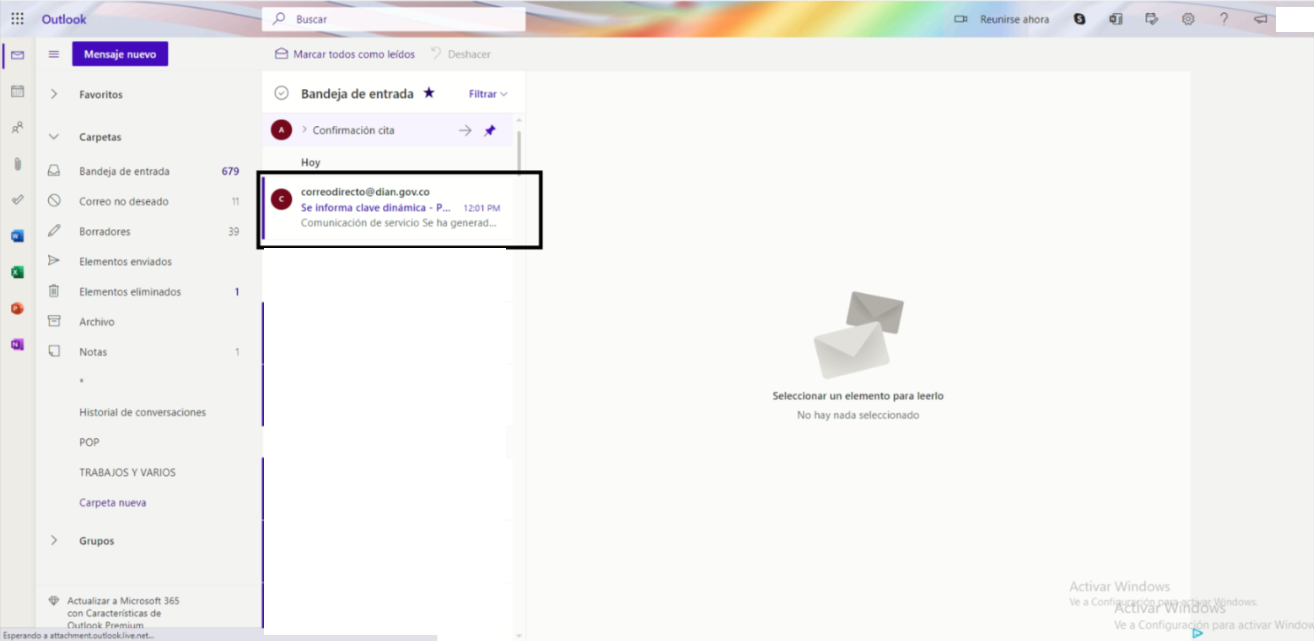Open the Settings gear icon
Image resolution: width=1314 pixels, height=641 pixels.
(1188, 19)
